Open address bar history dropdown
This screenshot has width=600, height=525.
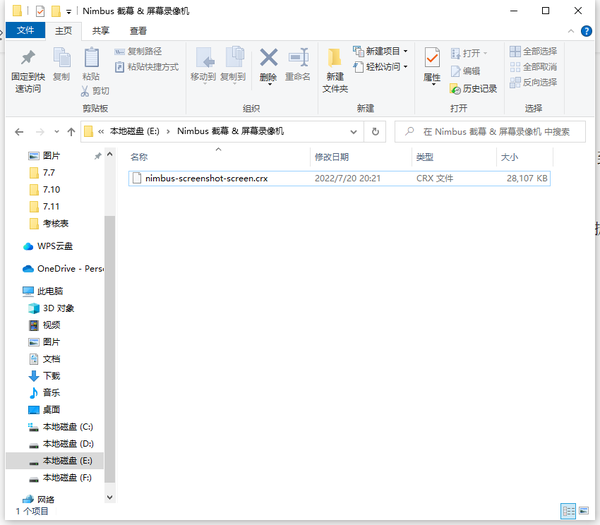(x=354, y=131)
